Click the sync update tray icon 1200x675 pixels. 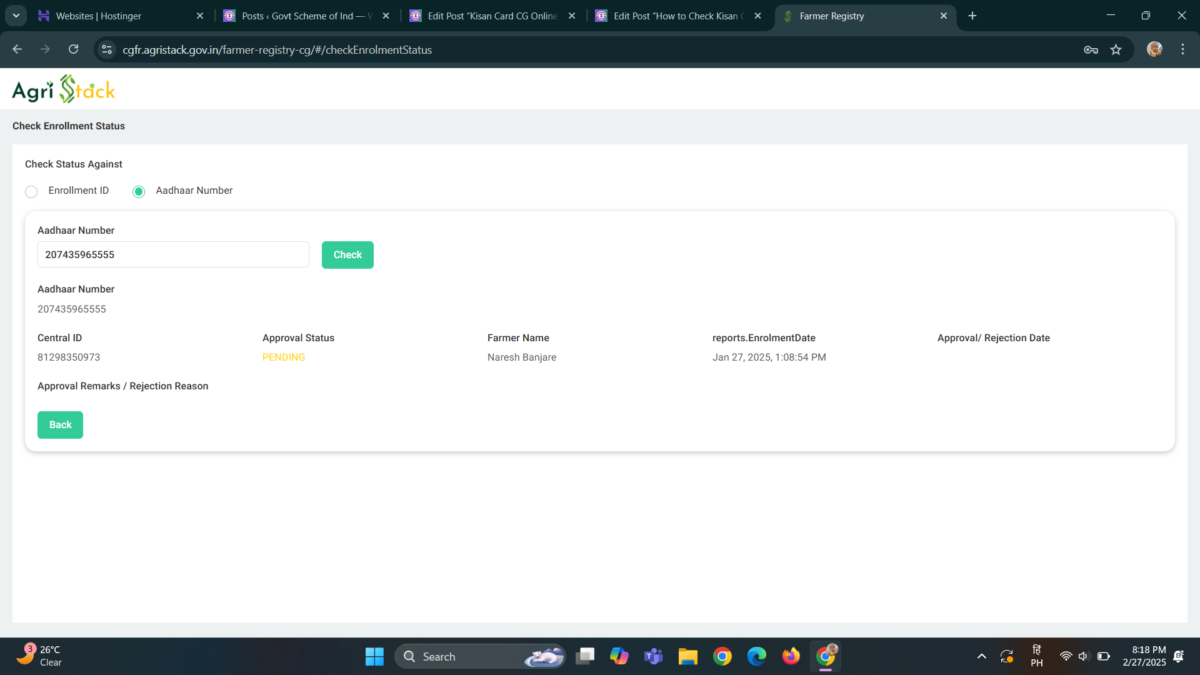tap(1007, 656)
